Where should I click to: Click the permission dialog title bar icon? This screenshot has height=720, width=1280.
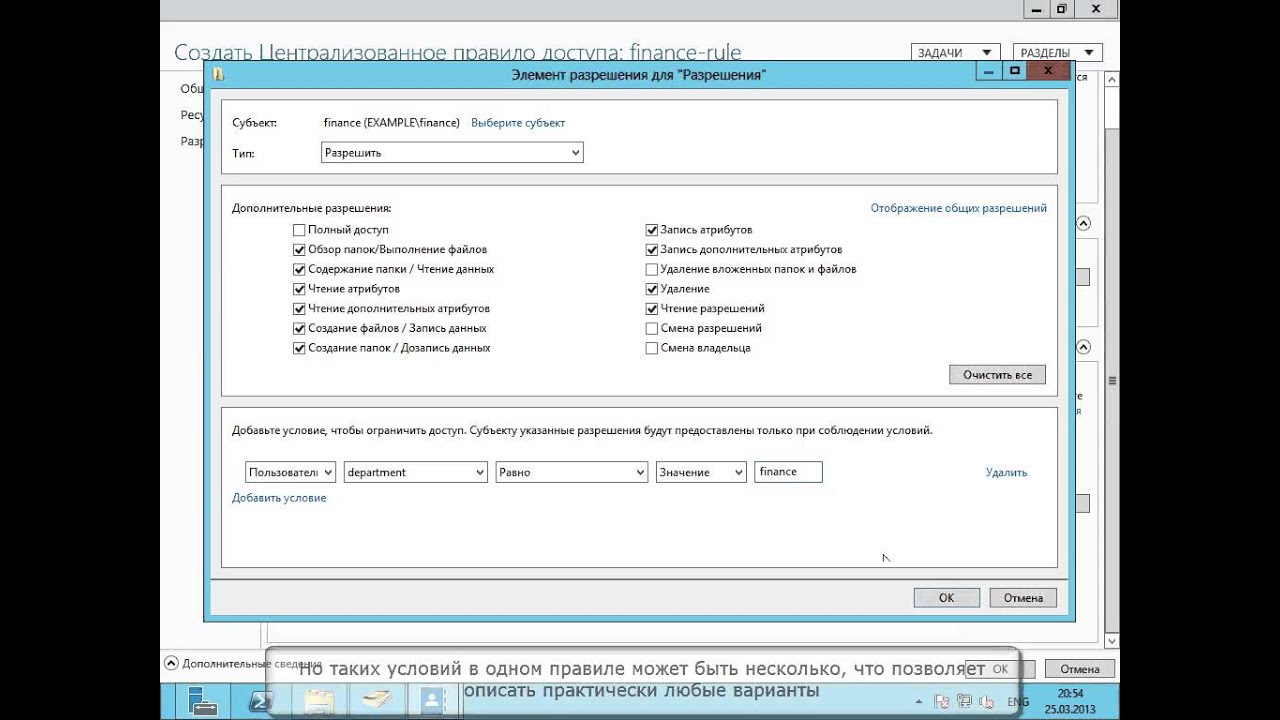pyautogui.click(x=219, y=74)
